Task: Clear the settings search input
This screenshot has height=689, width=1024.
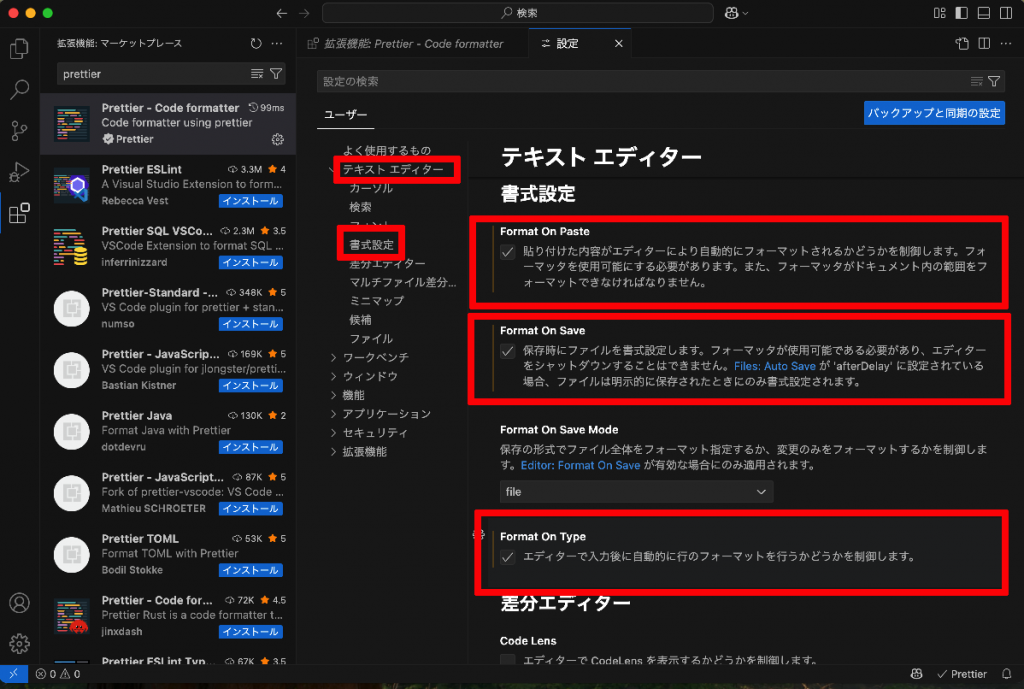Action: click(976, 81)
